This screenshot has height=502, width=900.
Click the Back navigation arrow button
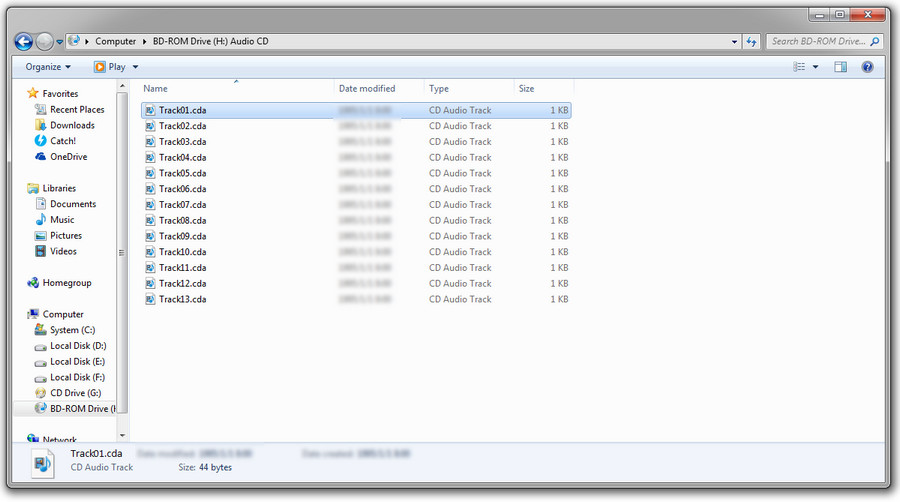coord(24,42)
